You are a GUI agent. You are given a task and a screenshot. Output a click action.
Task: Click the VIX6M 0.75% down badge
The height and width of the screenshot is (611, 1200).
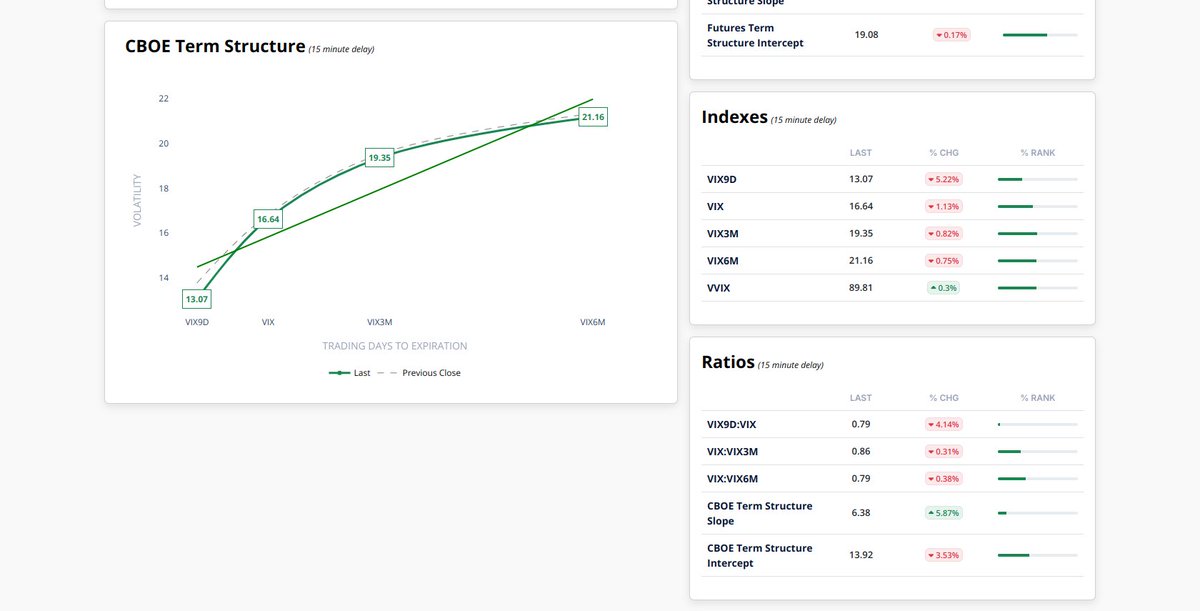tap(943, 261)
